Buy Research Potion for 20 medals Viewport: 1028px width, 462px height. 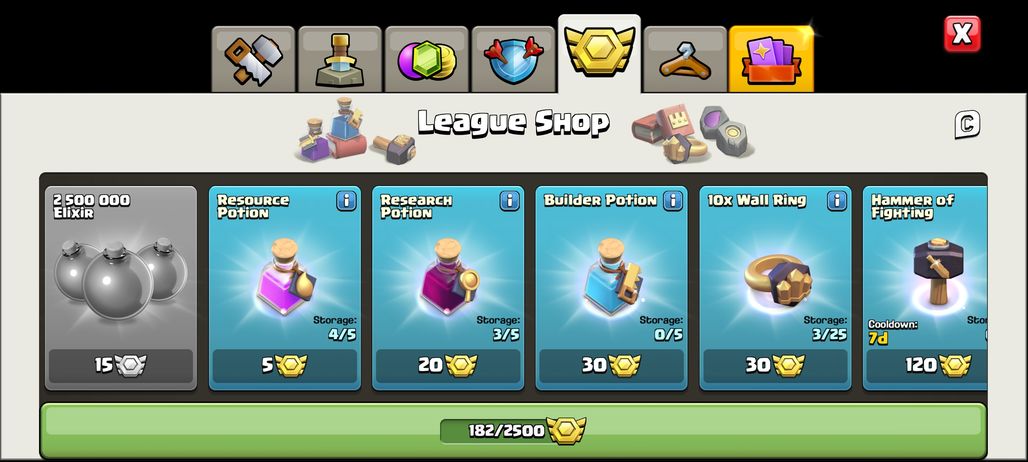click(448, 366)
